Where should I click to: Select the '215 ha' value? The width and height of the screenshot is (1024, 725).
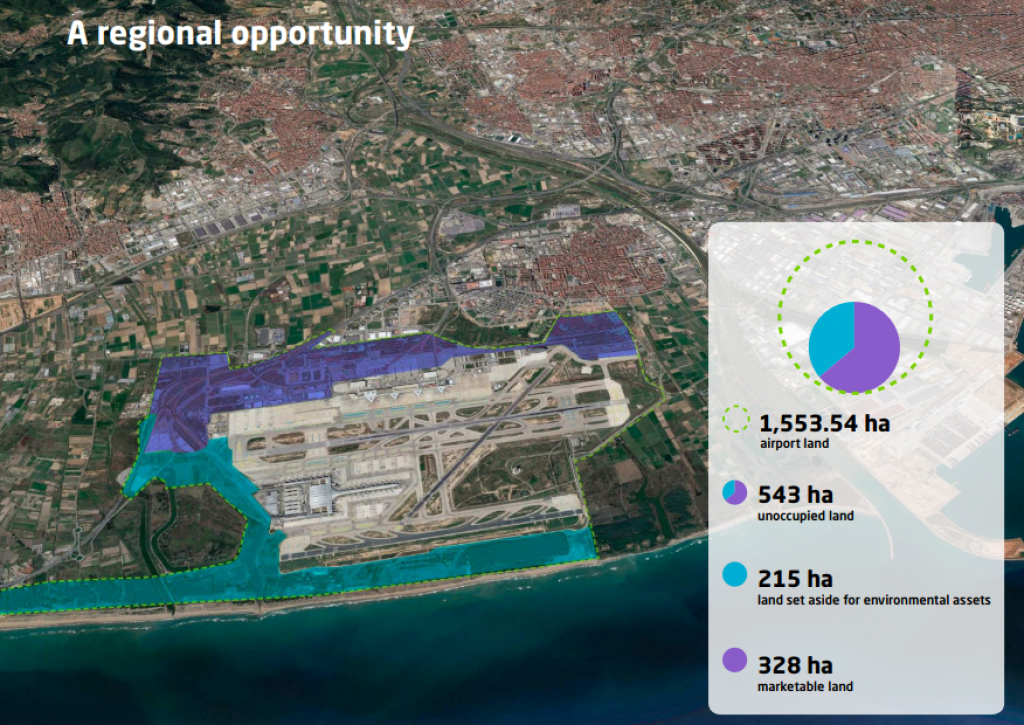[x=795, y=579]
